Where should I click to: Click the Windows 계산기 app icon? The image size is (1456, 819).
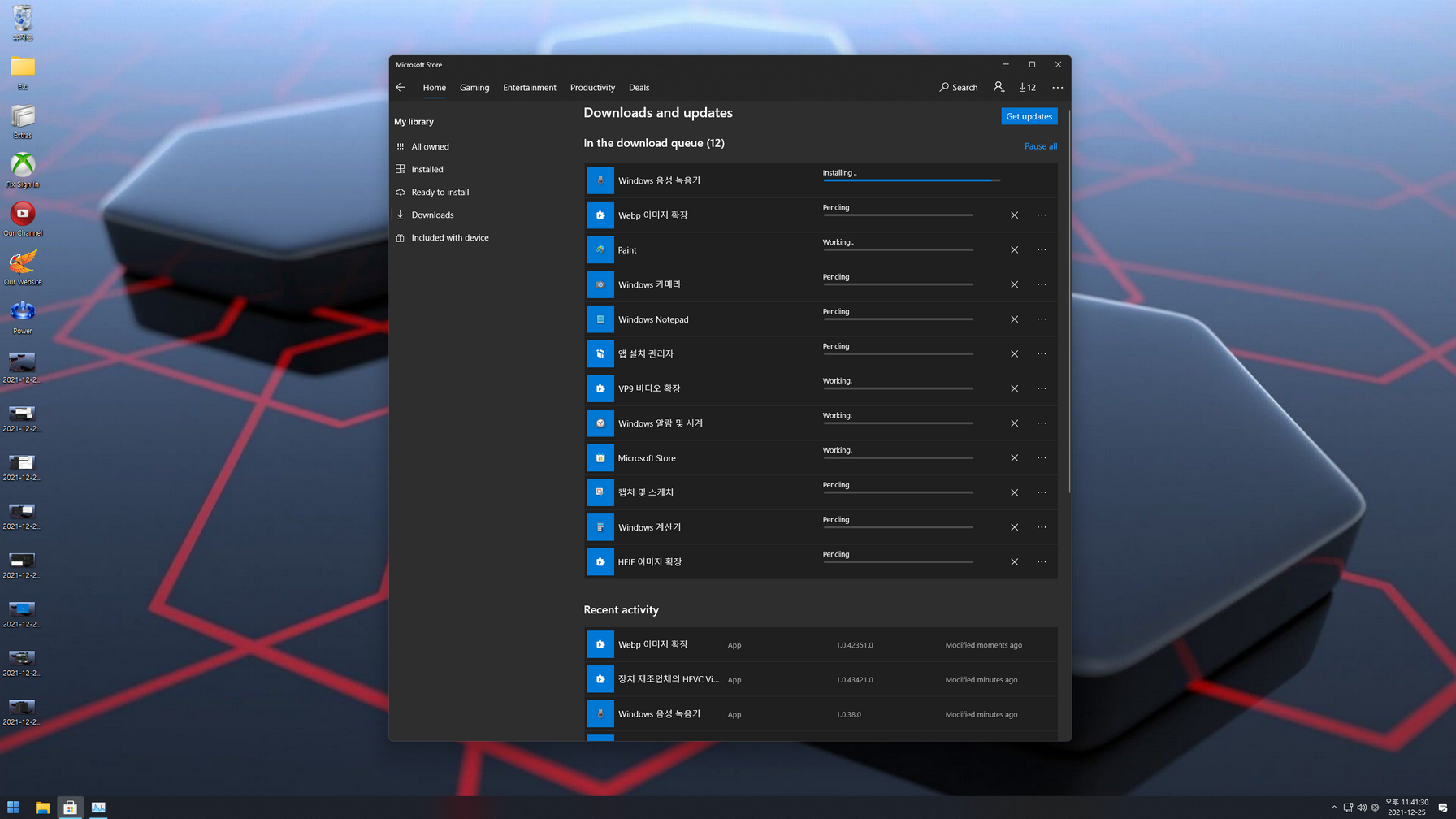(600, 527)
